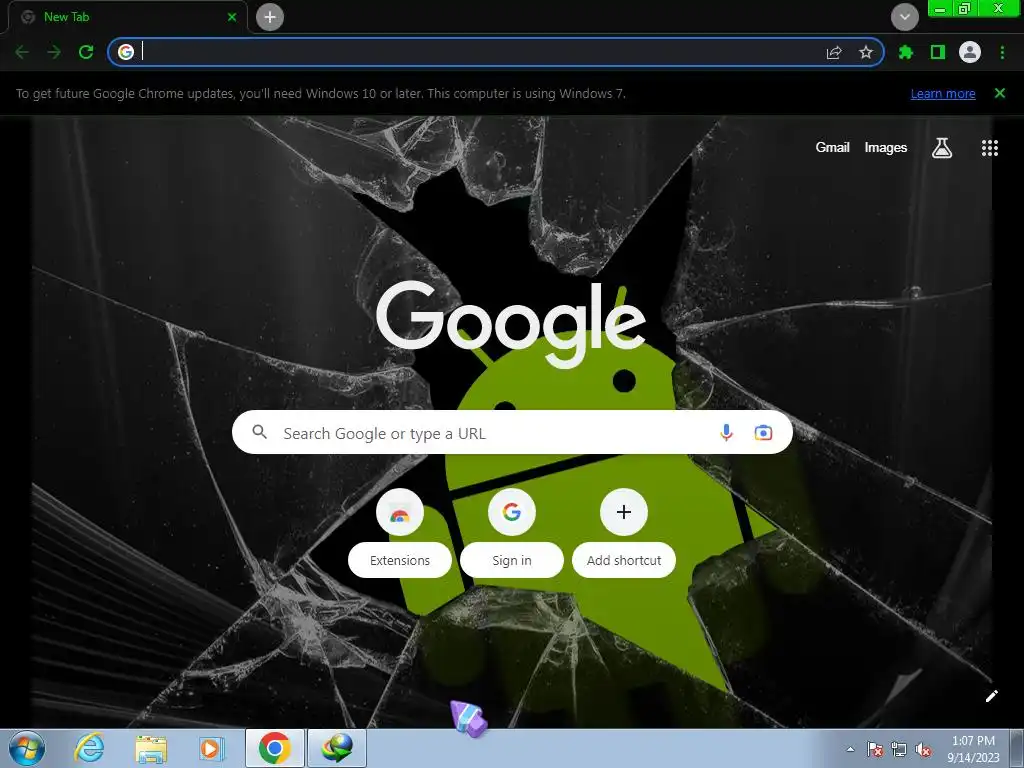This screenshot has width=1024, height=768.
Task: Show hidden tray icons arrow
Action: pos(850,749)
